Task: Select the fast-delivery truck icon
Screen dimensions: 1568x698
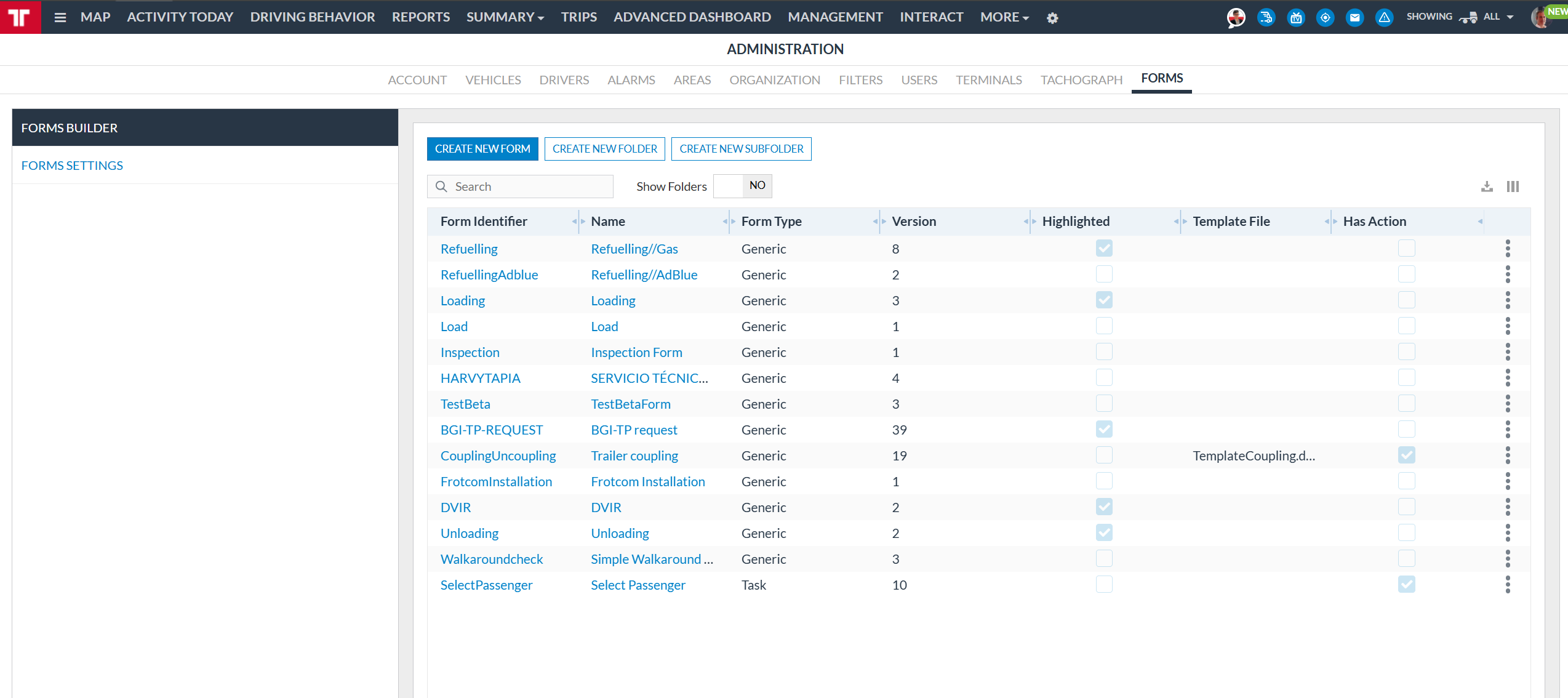Action: coord(1266,18)
